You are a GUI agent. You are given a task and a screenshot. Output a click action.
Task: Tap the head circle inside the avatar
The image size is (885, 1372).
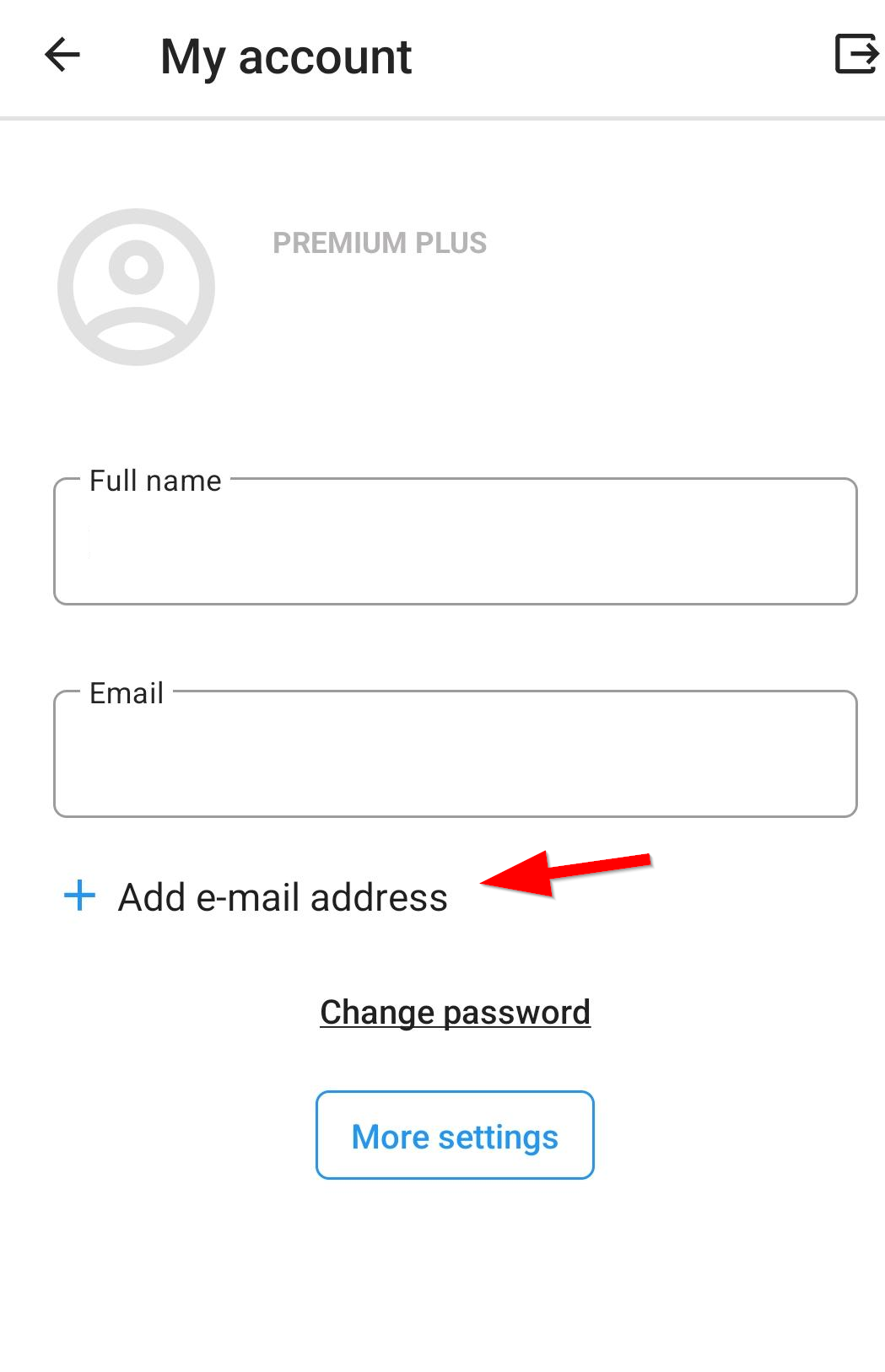point(137,266)
